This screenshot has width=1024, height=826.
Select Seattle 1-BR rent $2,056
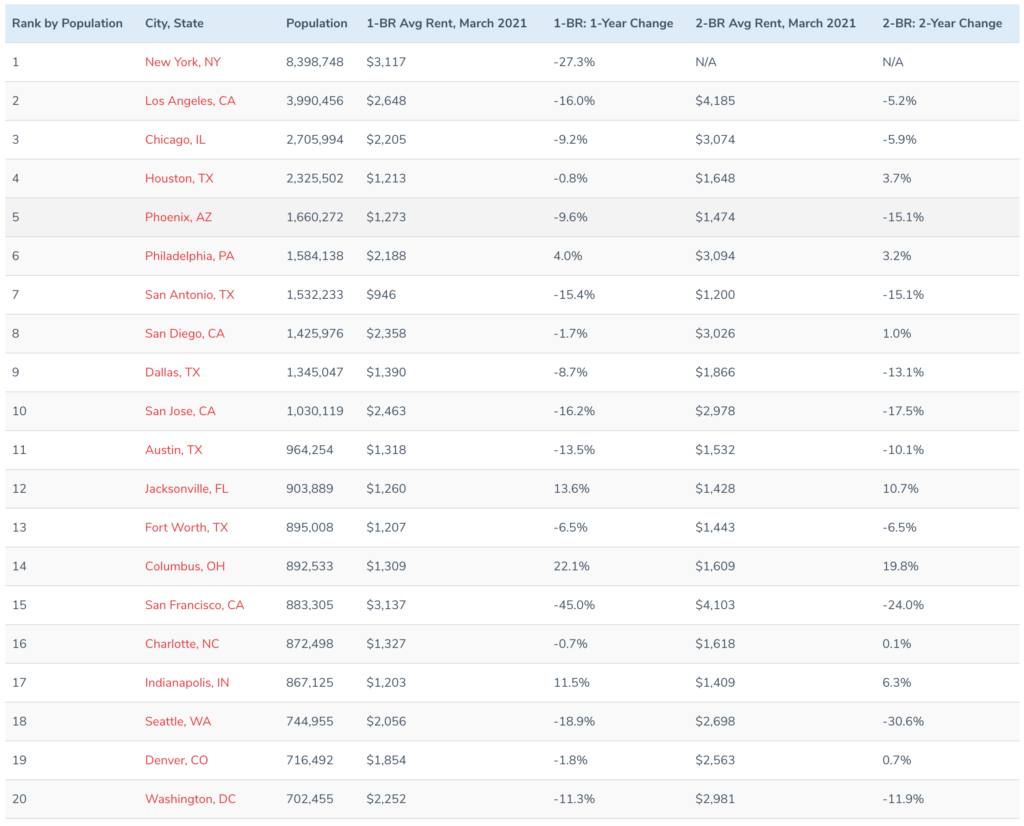(386, 722)
